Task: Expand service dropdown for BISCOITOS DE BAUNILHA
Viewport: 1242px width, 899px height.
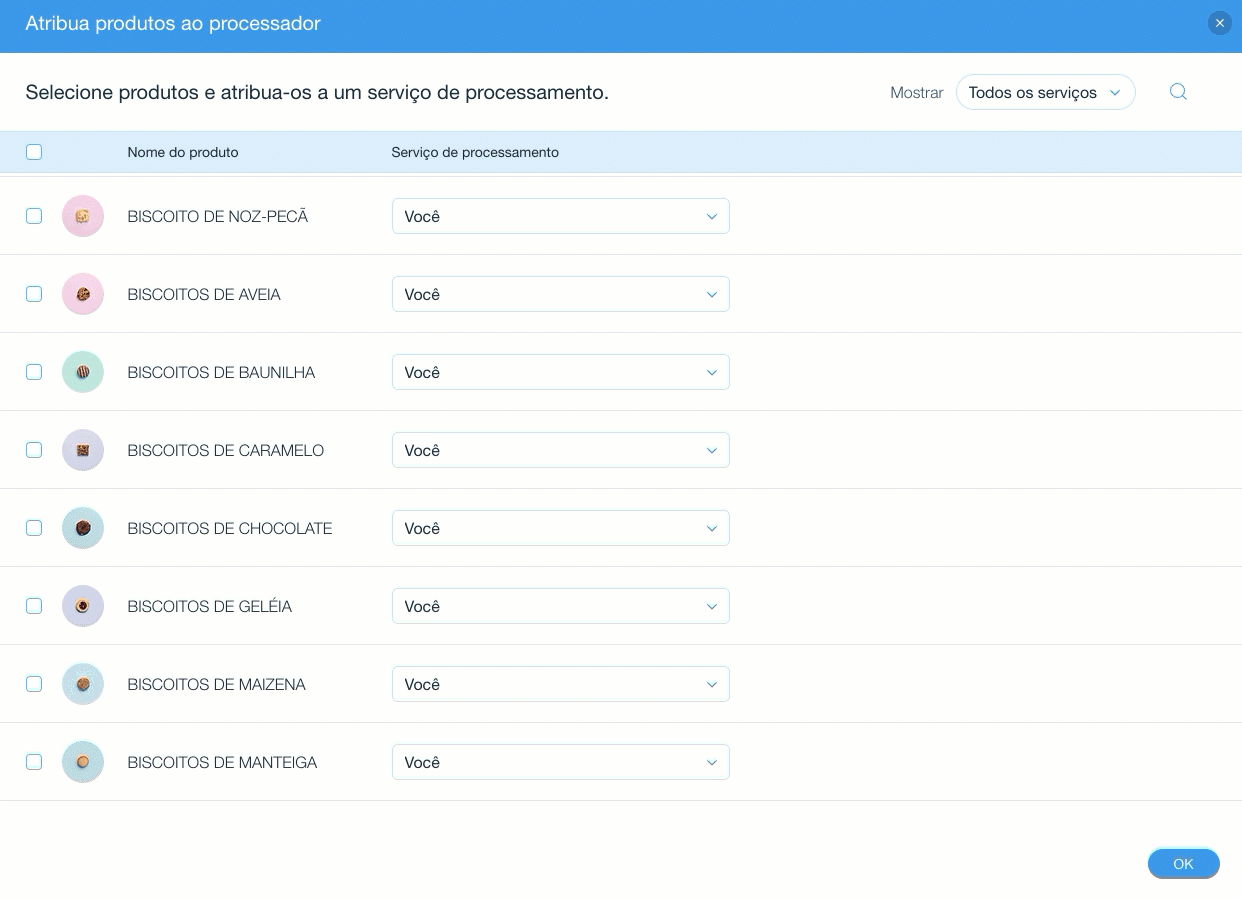Action: point(560,372)
